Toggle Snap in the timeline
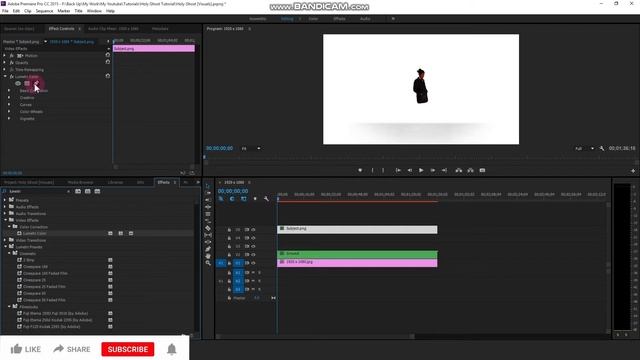The image size is (640, 360). click(x=232, y=199)
